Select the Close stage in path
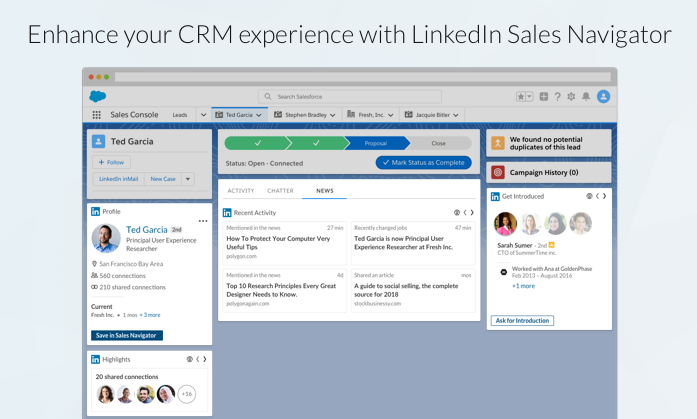 (438, 143)
